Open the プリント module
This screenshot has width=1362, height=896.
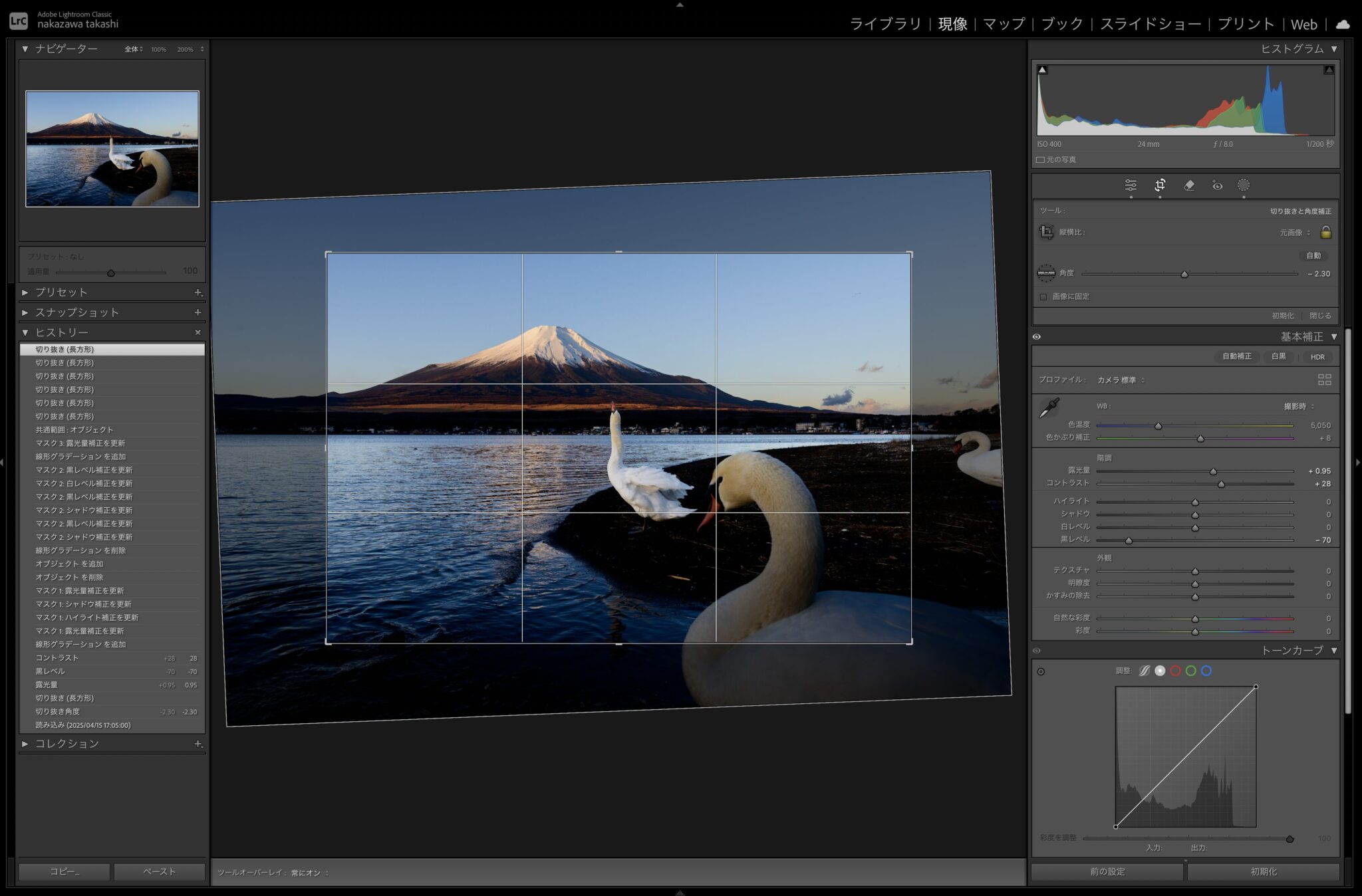(x=1245, y=24)
